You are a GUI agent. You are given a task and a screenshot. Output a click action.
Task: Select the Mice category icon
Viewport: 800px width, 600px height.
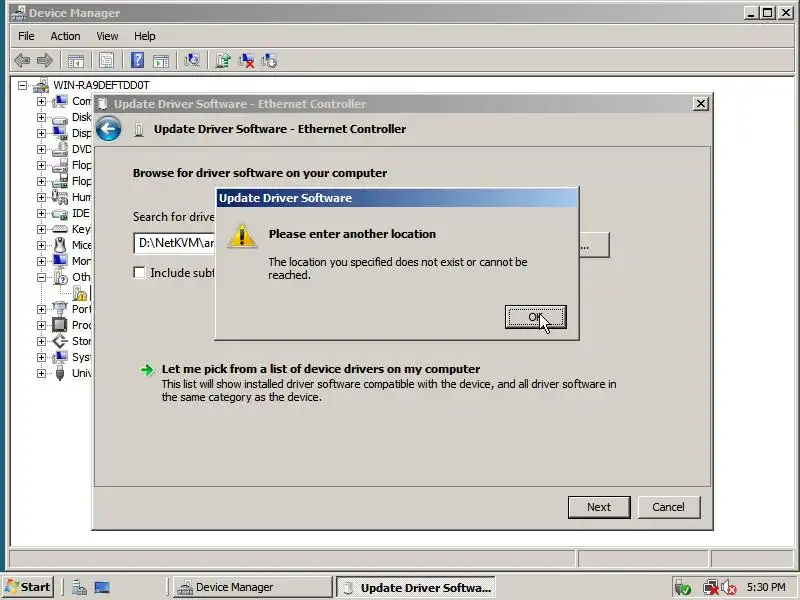tap(60, 245)
